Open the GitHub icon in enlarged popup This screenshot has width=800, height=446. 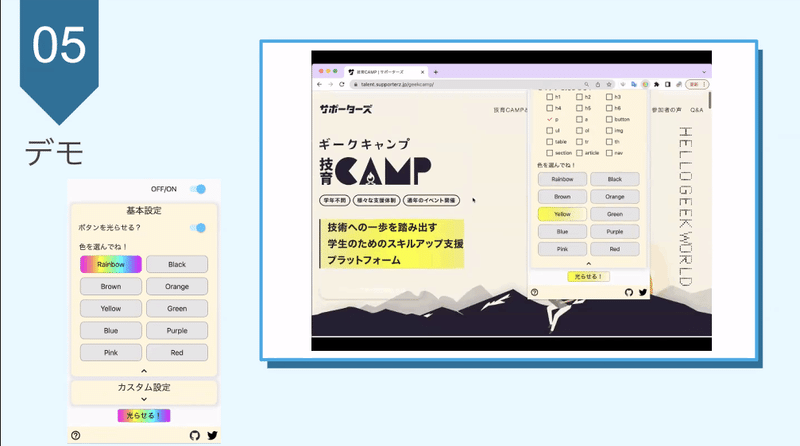[194, 435]
